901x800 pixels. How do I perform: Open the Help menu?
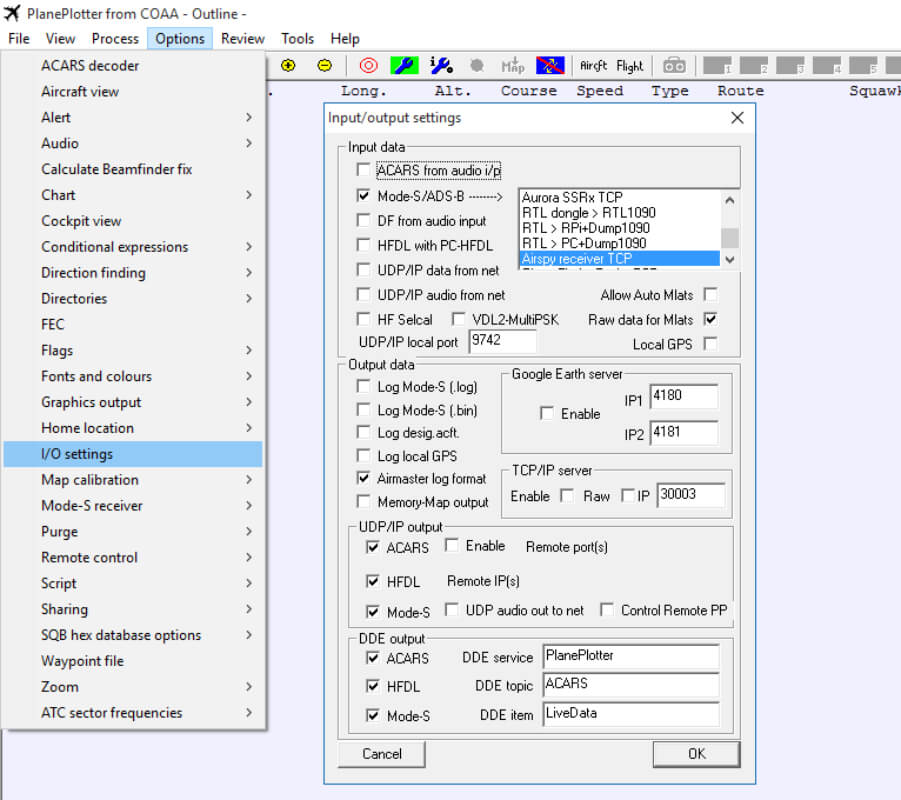pos(345,39)
